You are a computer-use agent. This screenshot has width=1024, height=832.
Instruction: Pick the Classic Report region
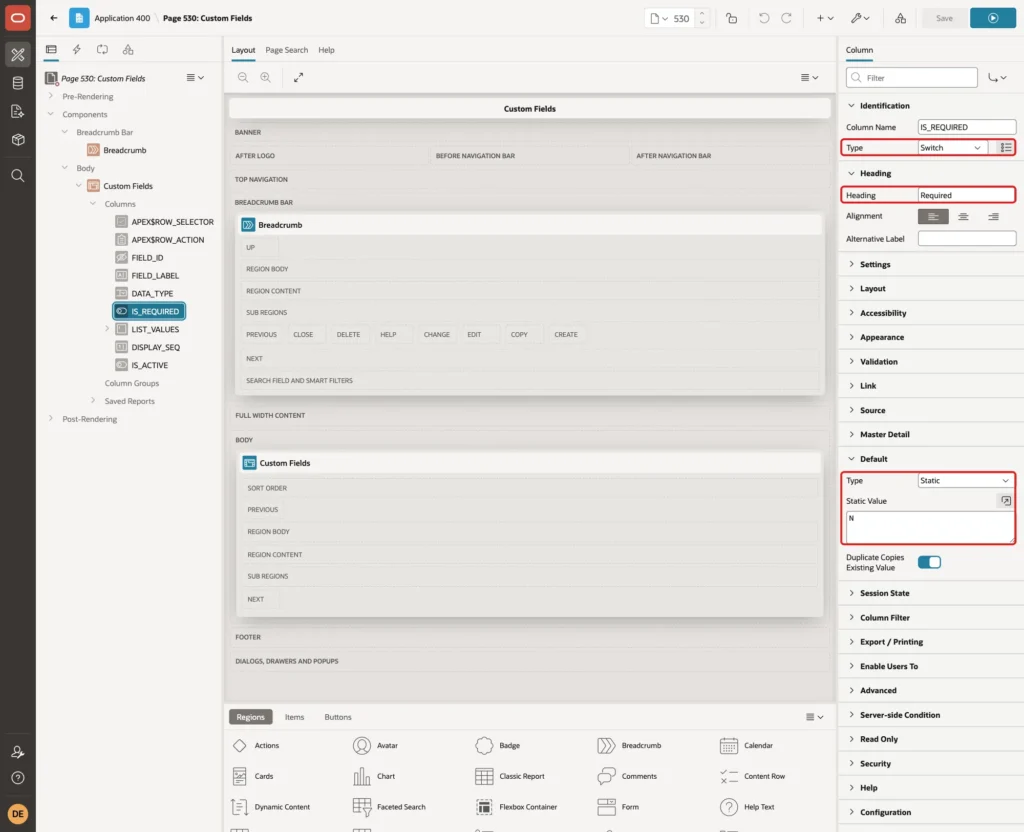pos(510,776)
